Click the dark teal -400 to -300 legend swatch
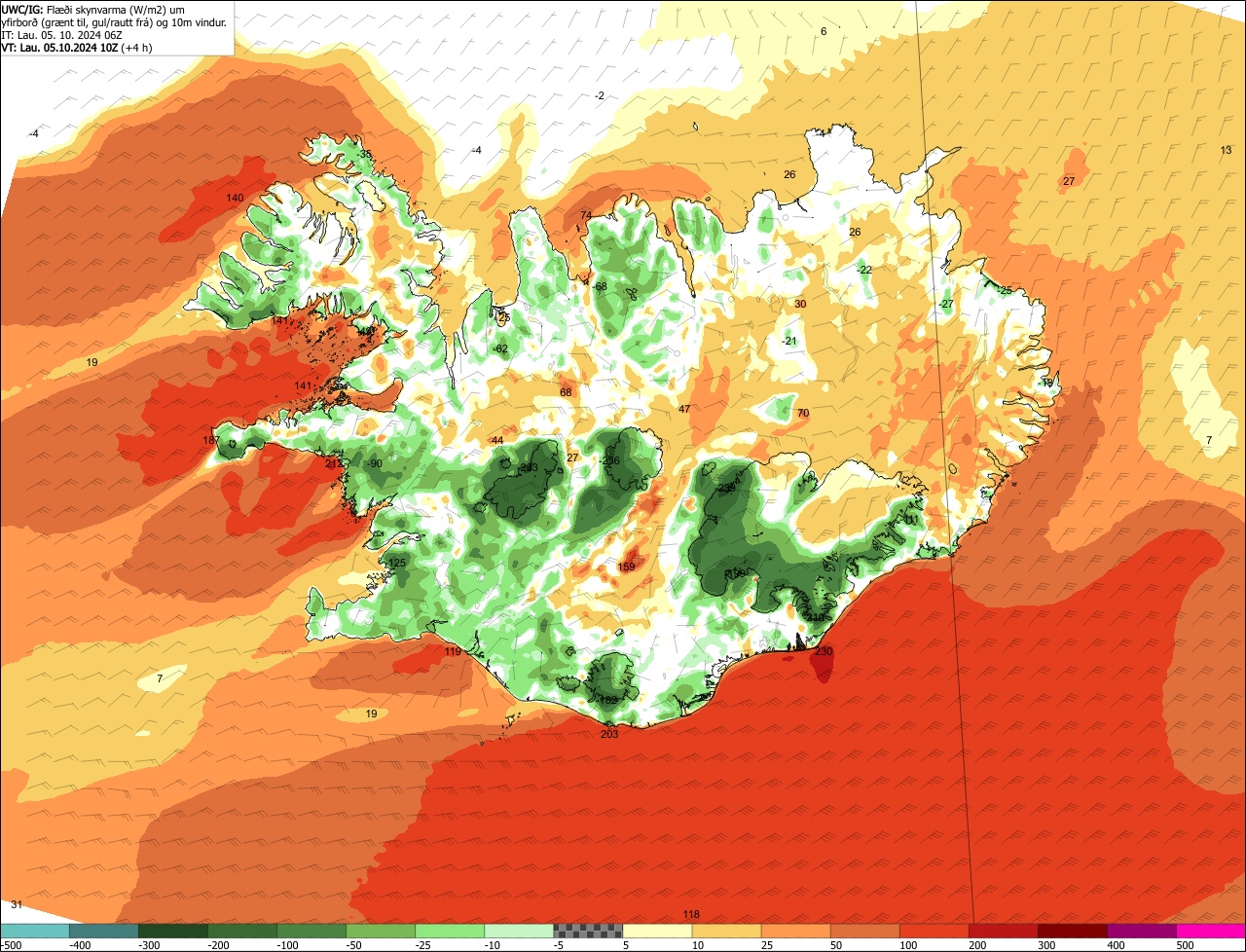Image resolution: width=1246 pixels, height=952 pixels. [x=103, y=931]
